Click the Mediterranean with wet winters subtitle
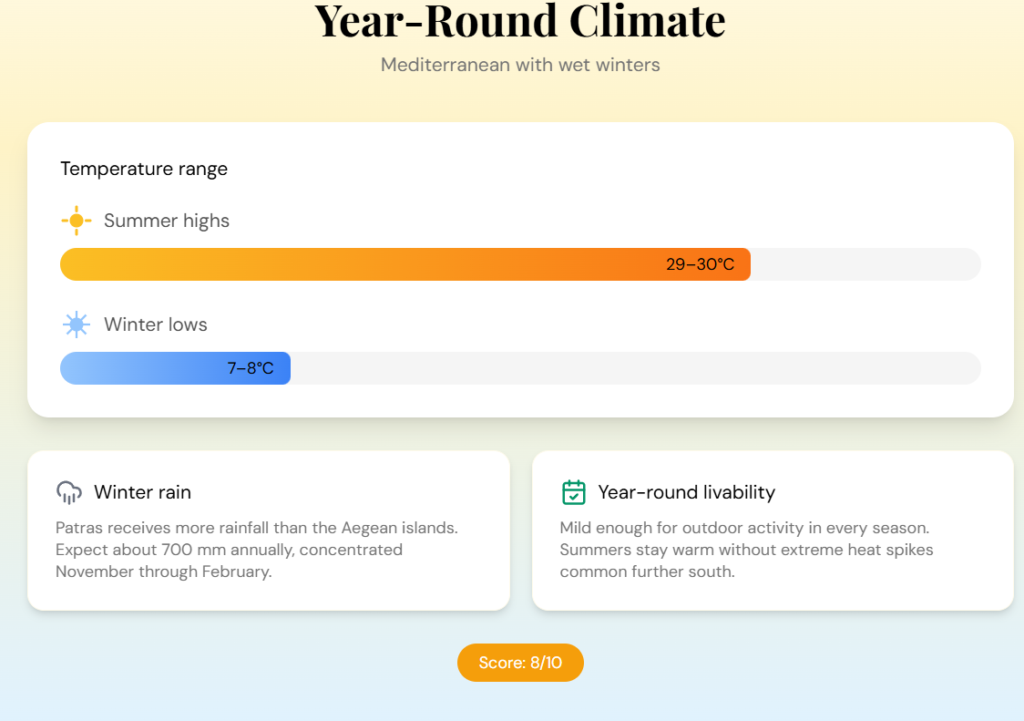1024x721 pixels. [520, 65]
